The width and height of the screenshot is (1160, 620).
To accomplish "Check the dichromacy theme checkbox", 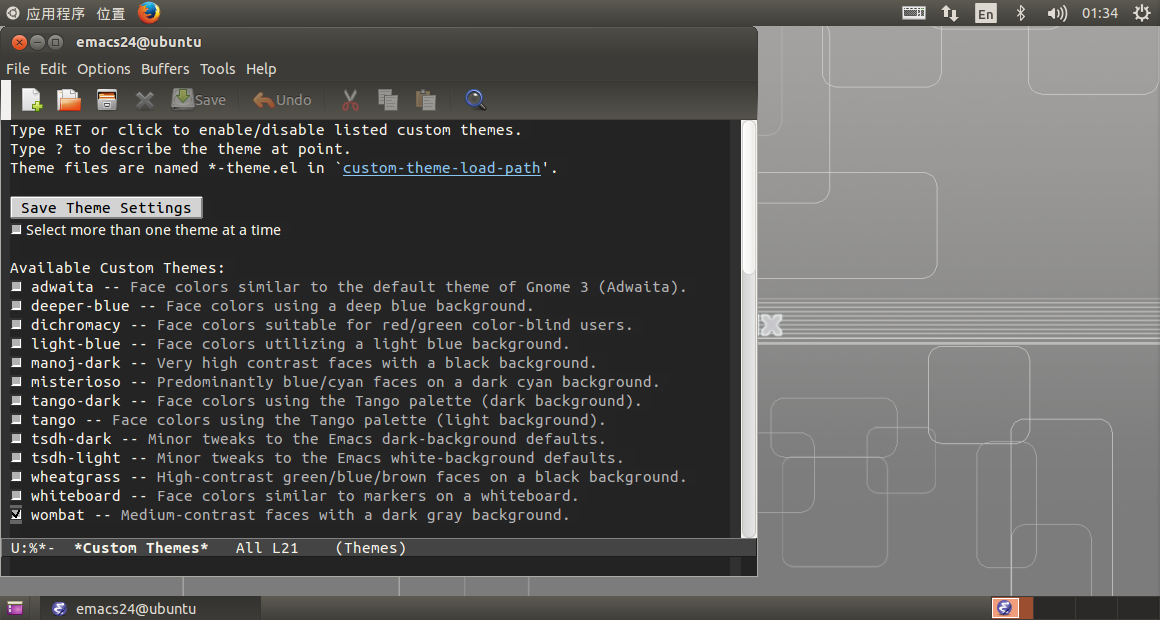I will (x=16, y=325).
